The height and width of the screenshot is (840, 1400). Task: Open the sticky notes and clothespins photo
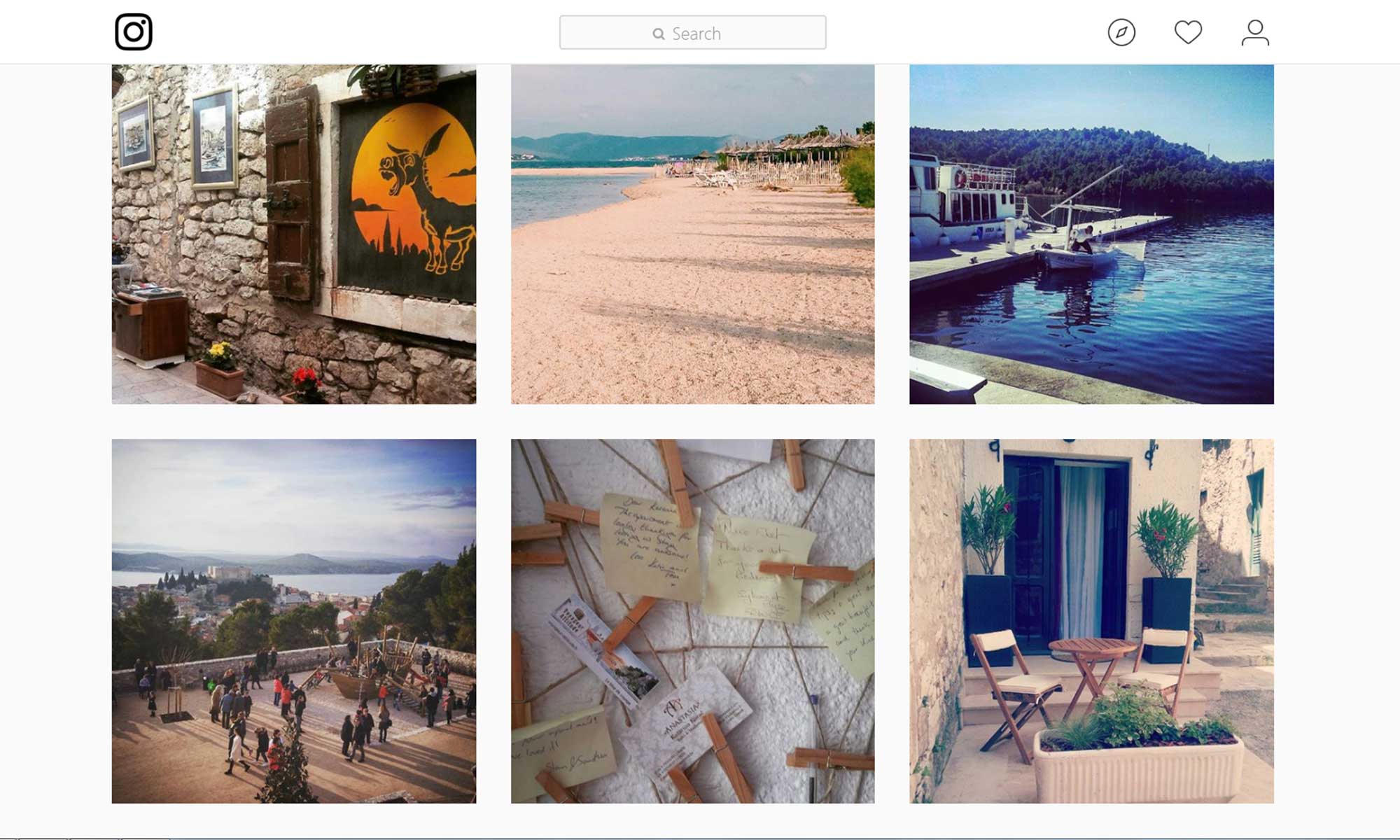[x=692, y=621]
